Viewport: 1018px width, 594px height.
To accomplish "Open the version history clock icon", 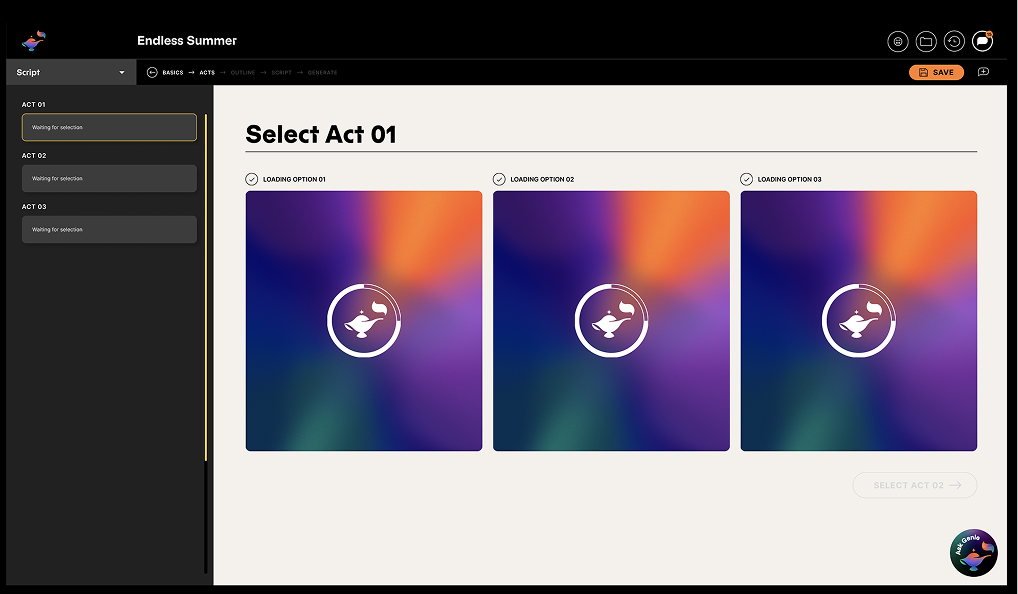I will [x=954, y=41].
